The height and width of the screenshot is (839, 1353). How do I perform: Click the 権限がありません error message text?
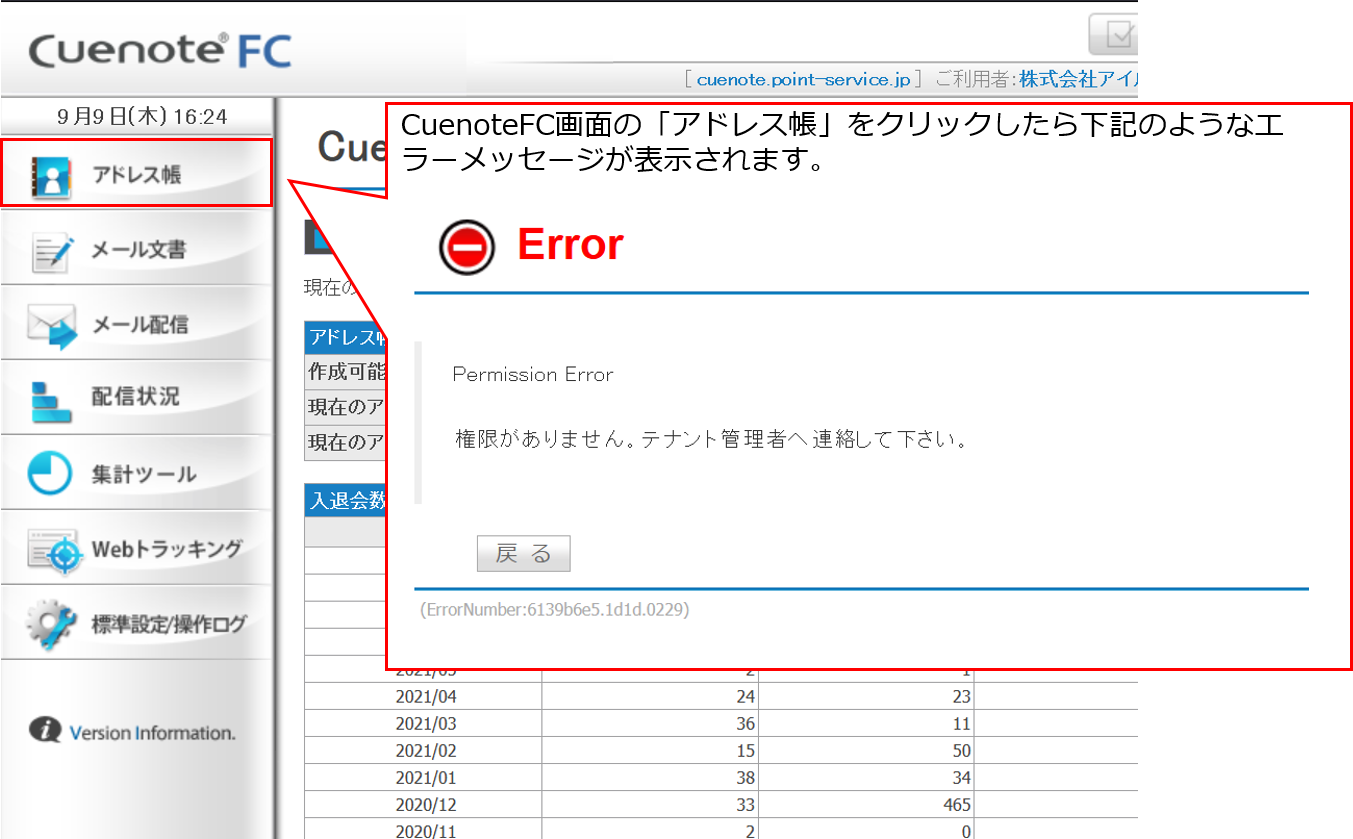670,437
